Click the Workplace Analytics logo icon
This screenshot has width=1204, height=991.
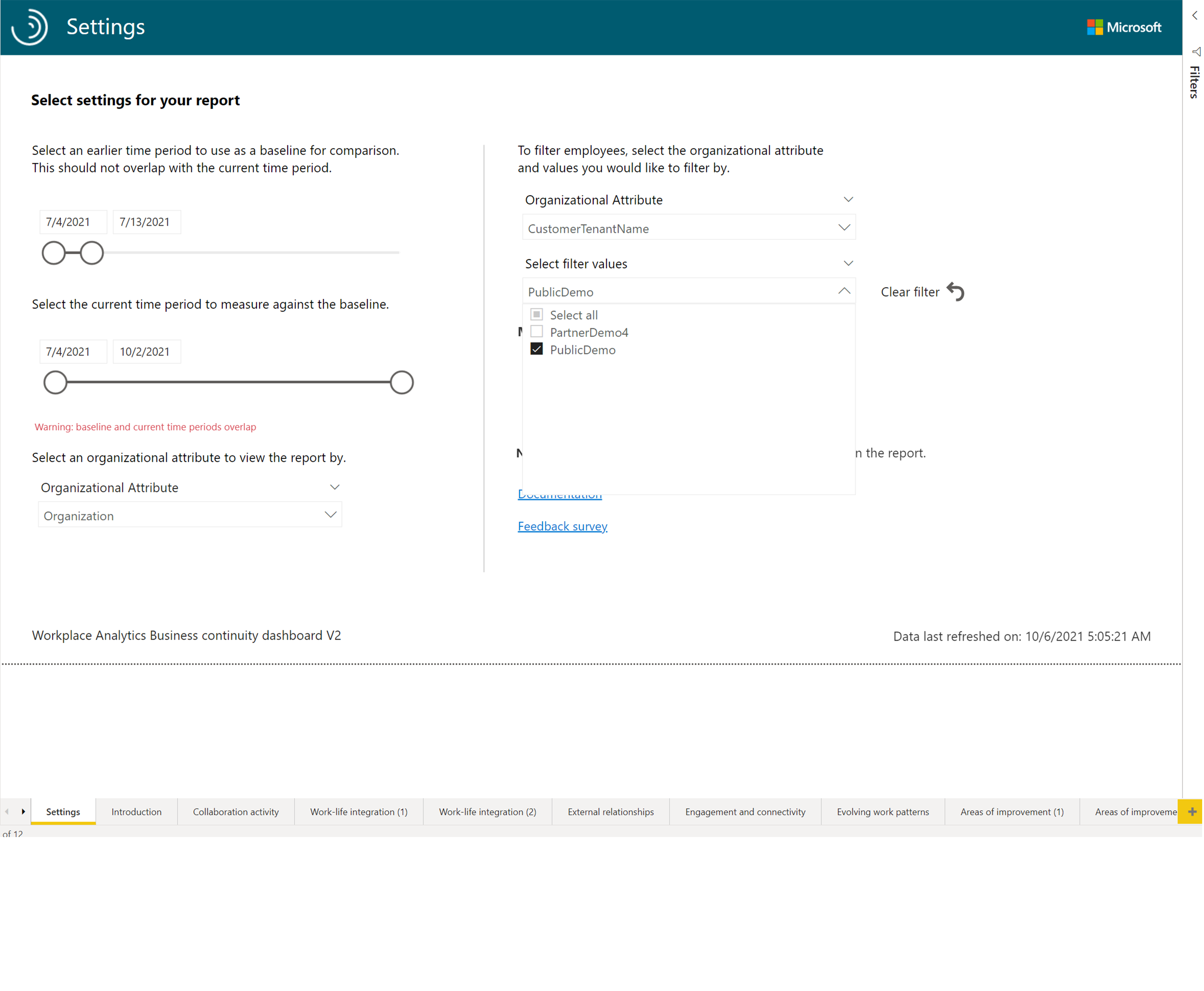click(x=29, y=27)
